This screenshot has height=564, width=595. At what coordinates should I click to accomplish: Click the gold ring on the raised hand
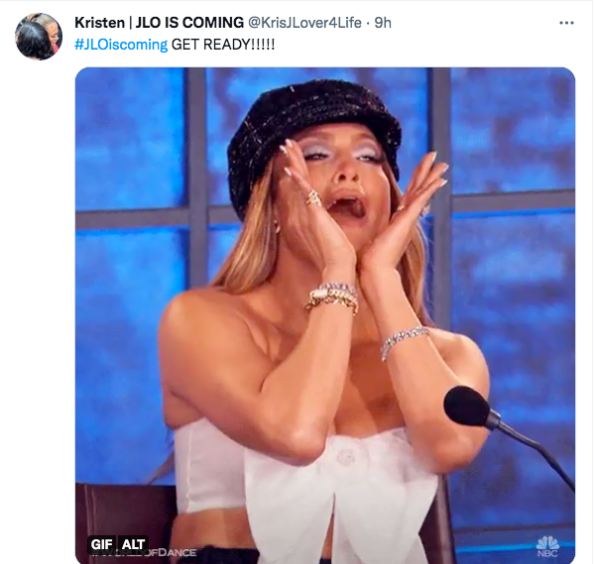click(314, 198)
